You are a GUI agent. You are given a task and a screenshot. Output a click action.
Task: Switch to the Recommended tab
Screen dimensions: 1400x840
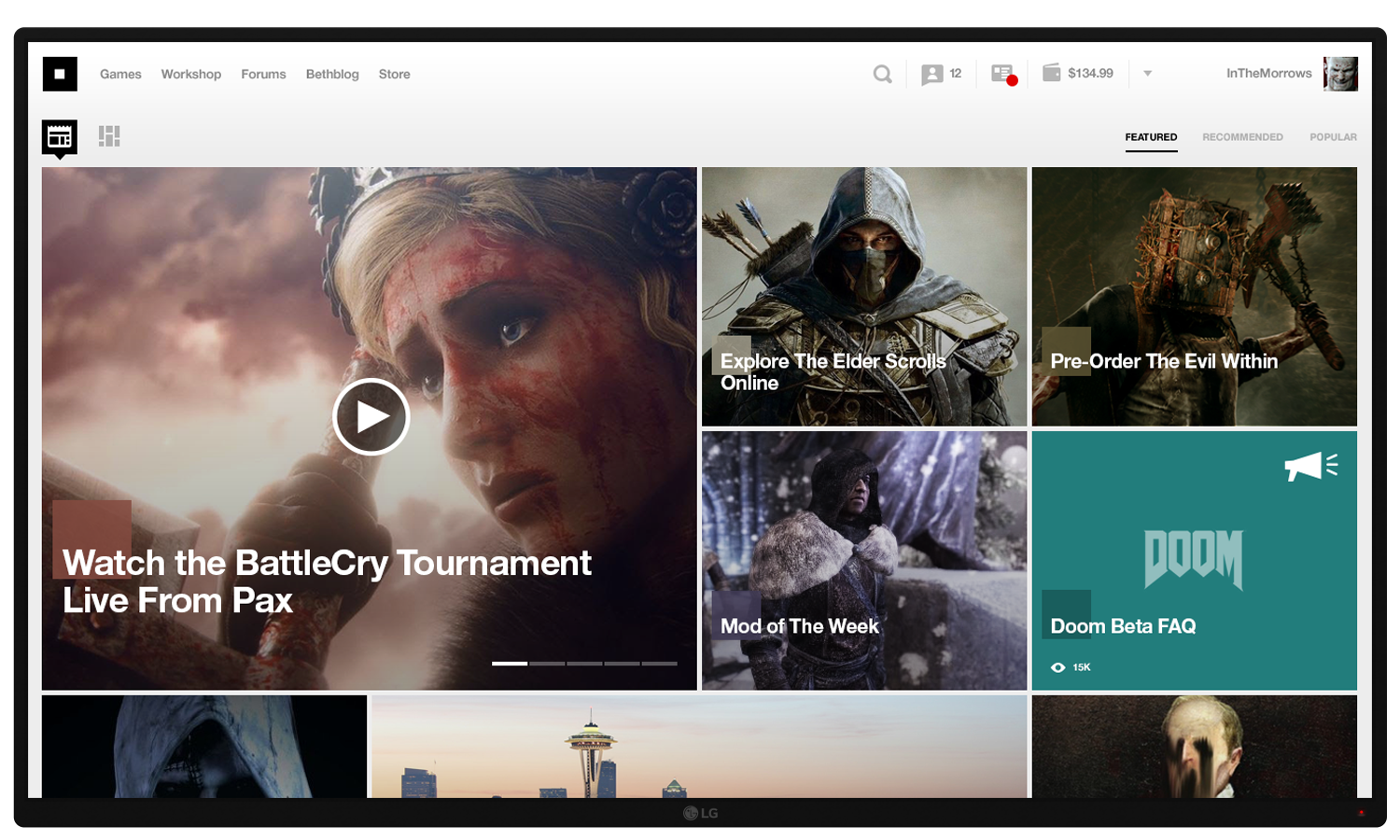point(1242,137)
